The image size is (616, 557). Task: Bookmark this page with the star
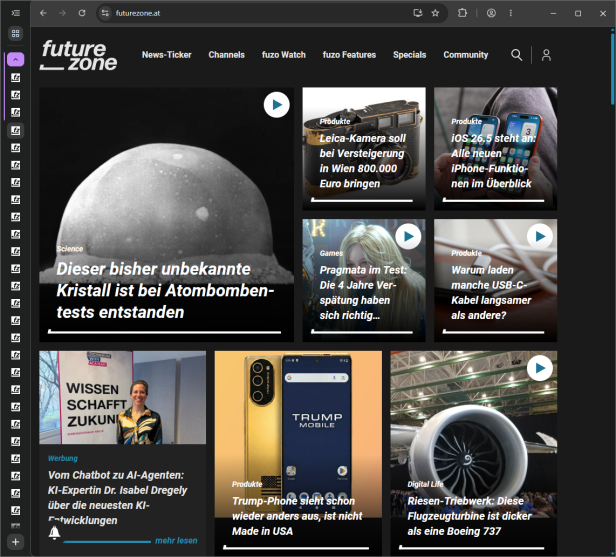tap(435, 13)
